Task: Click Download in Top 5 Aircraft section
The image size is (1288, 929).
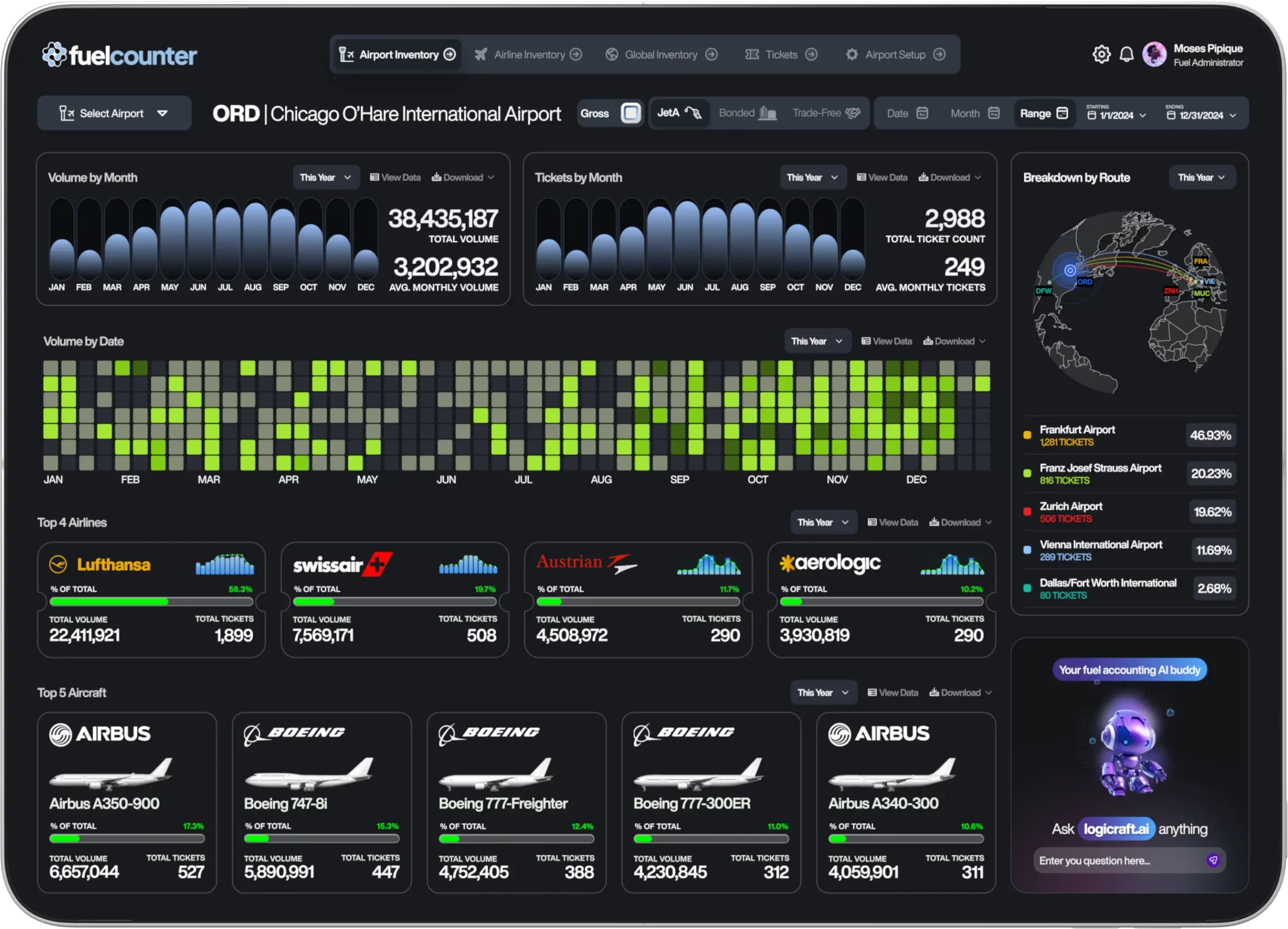Action: 960,692
